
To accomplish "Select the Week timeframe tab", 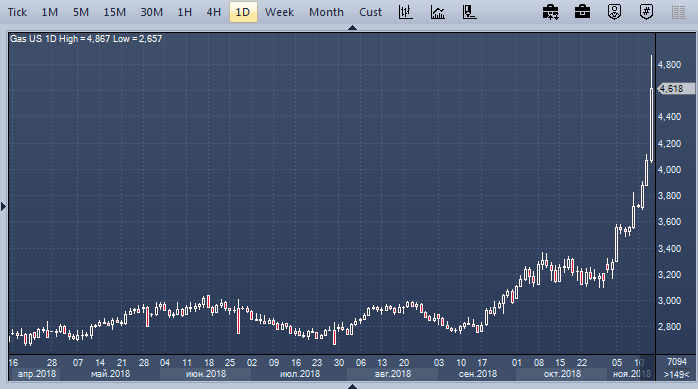I will tap(279, 12).
